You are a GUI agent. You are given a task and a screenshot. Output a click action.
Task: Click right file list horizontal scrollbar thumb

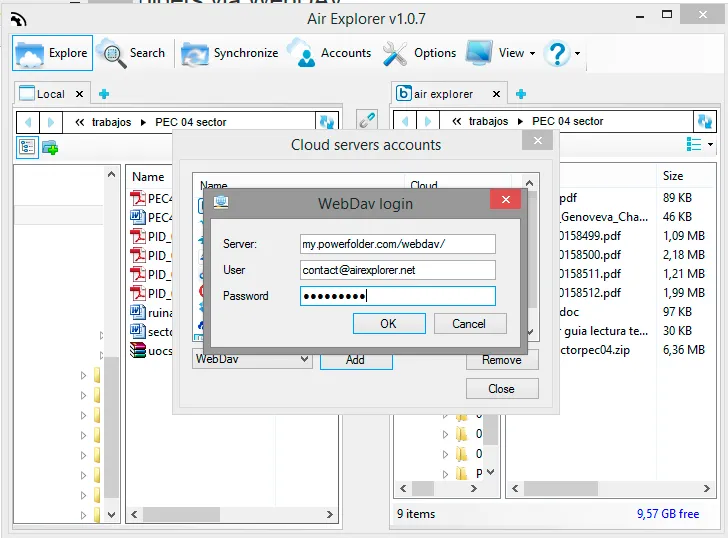pos(561,488)
